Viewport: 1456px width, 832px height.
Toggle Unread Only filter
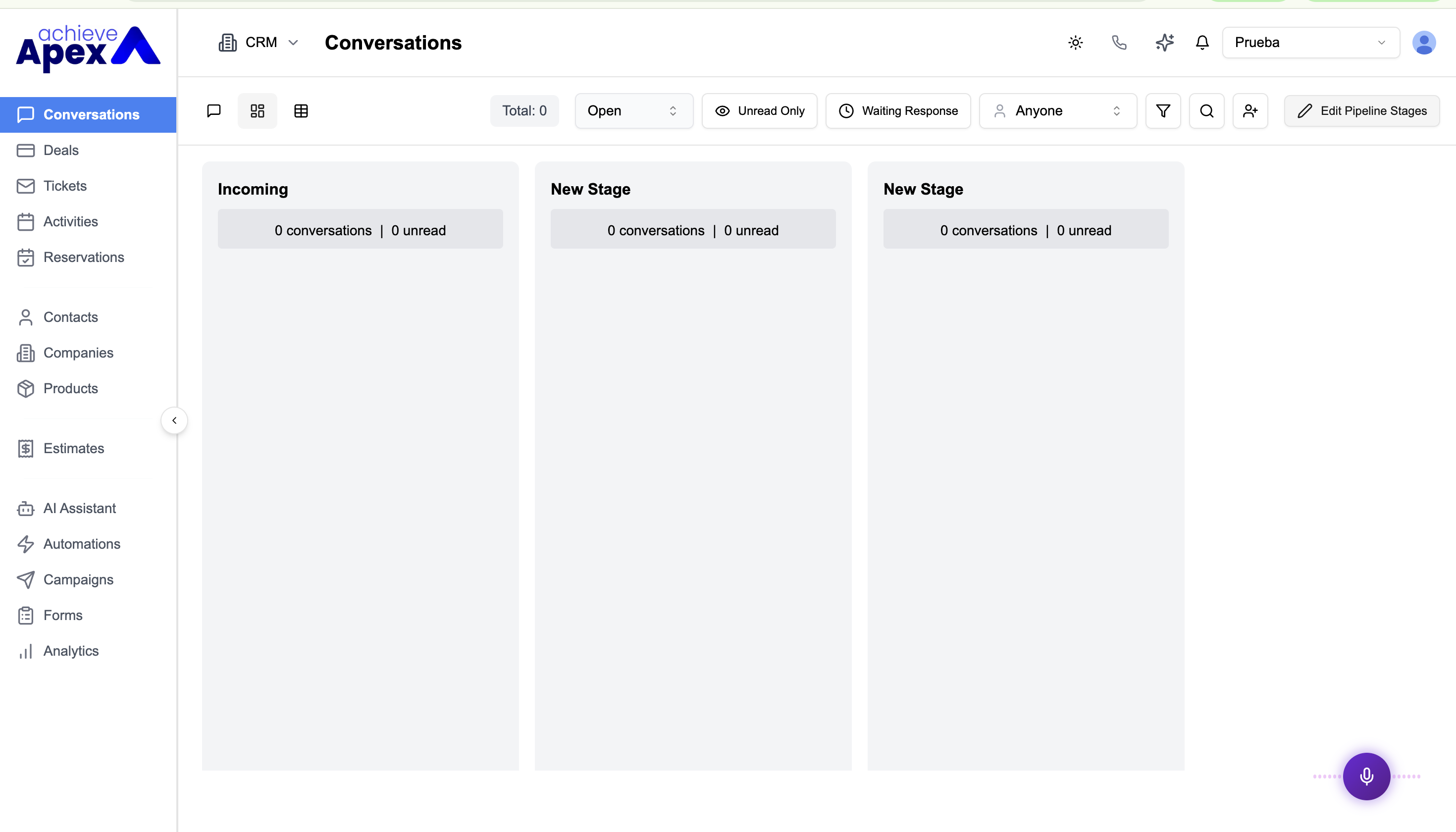coord(759,111)
